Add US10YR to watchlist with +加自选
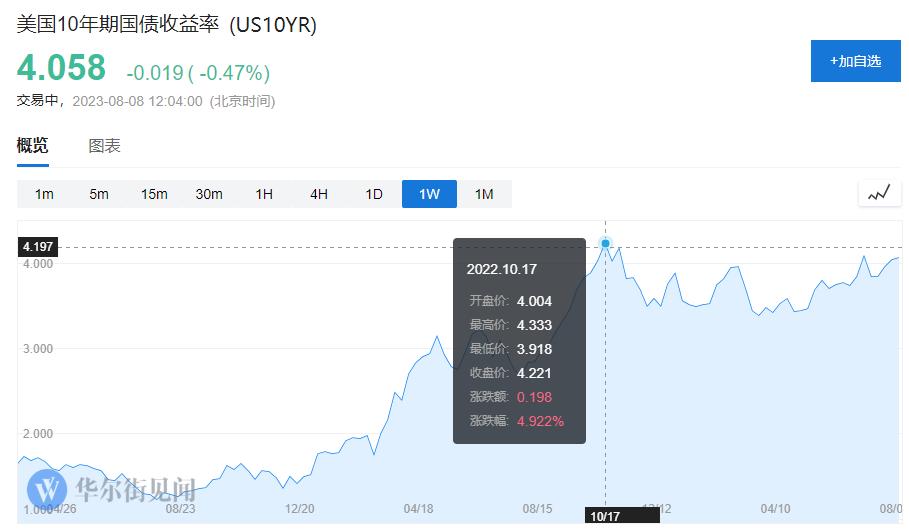The height and width of the screenshot is (529, 909). pos(856,61)
